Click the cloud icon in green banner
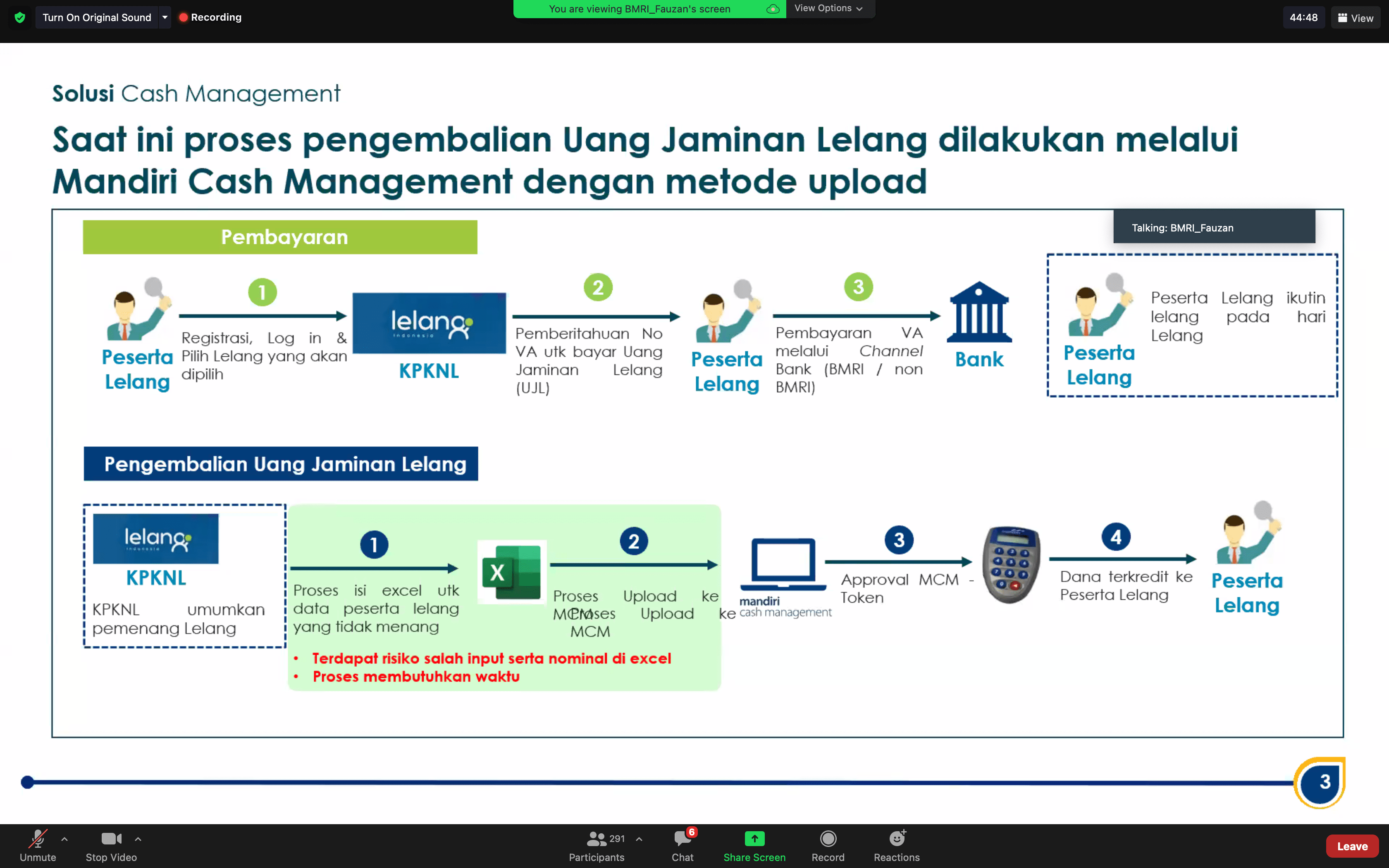Viewport: 1389px width, 868px height. [x=773, y=9]
